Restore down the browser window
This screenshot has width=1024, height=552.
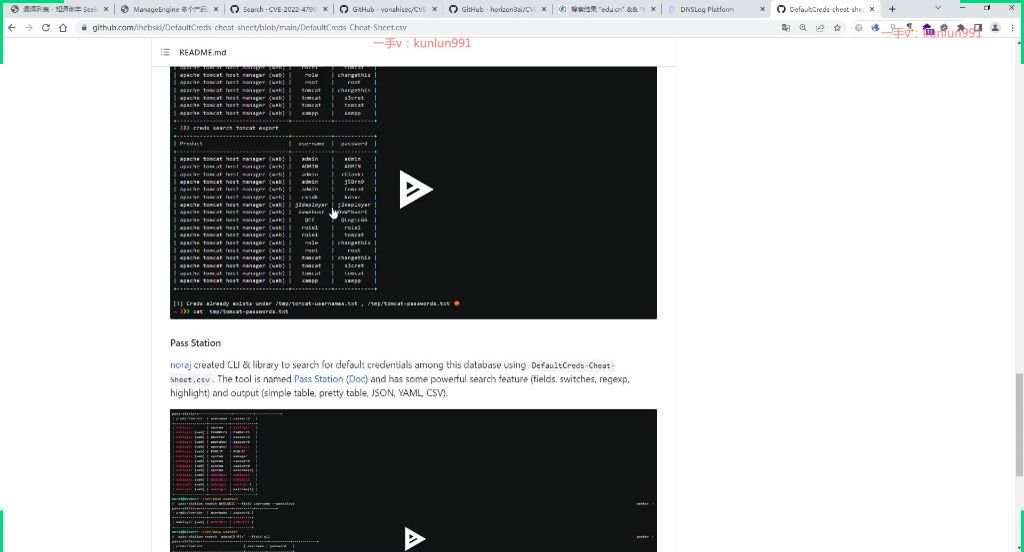pyautogui.click(x=987, y=8)
